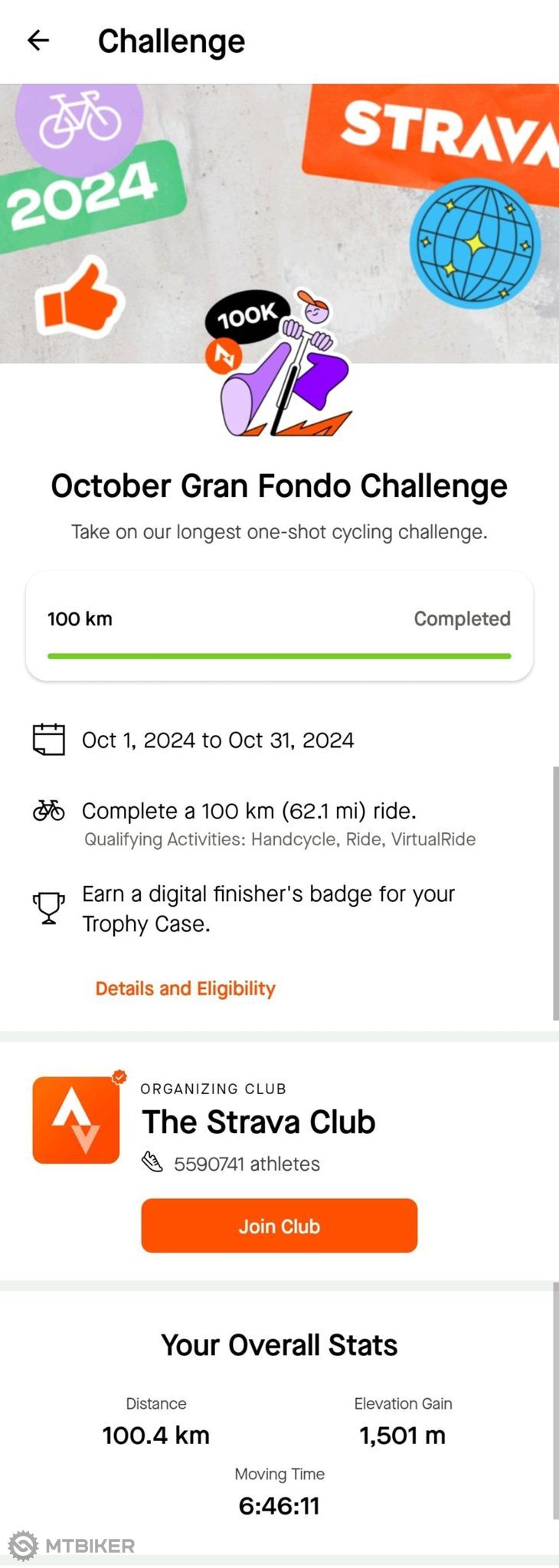Tap The Strava Club logo

(x=76, y=1119)
